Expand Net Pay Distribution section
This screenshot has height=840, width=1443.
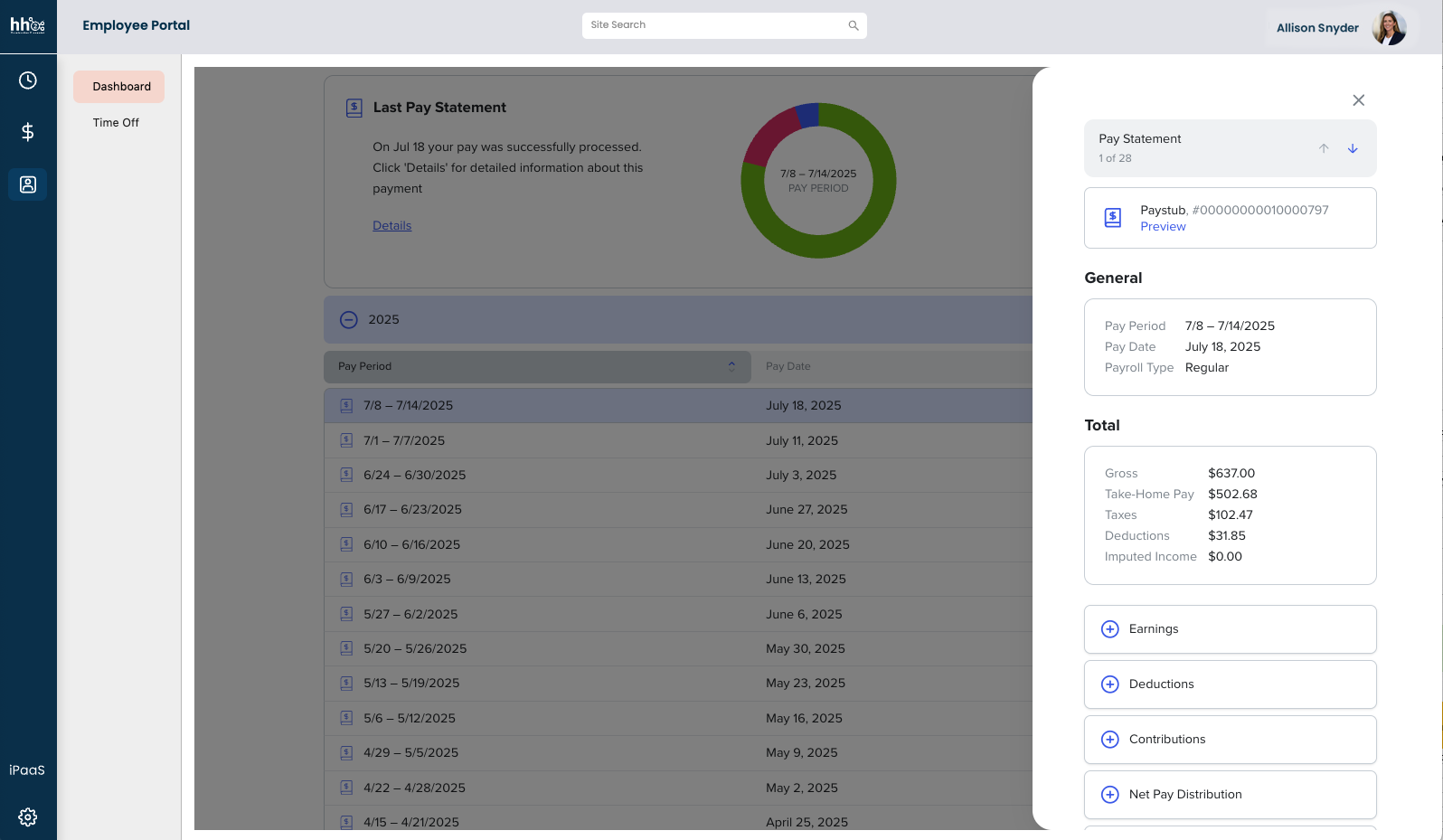[1109, 795]
